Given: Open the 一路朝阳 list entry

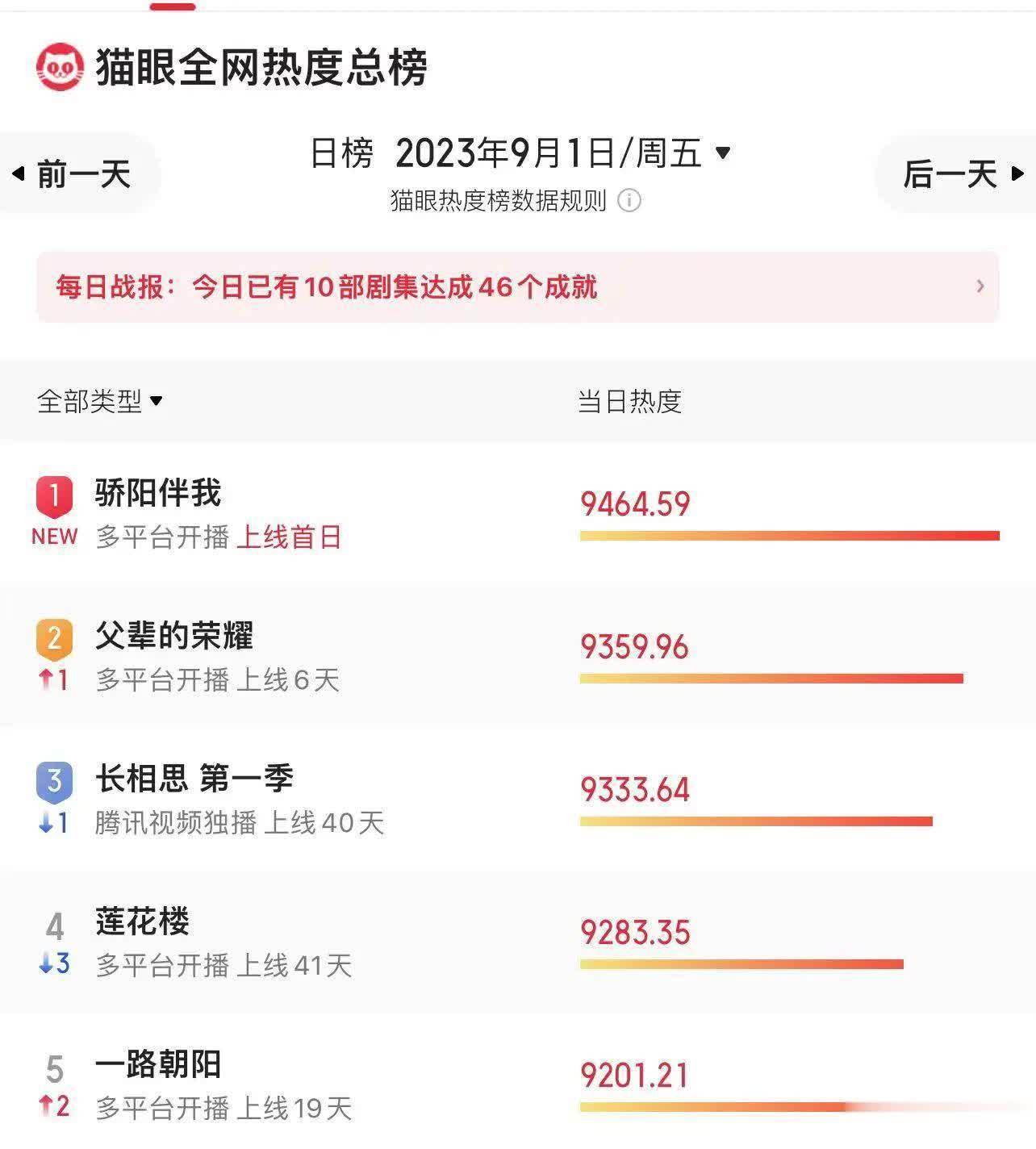Looking at the screenshot, I should (x=518, y=1083).
